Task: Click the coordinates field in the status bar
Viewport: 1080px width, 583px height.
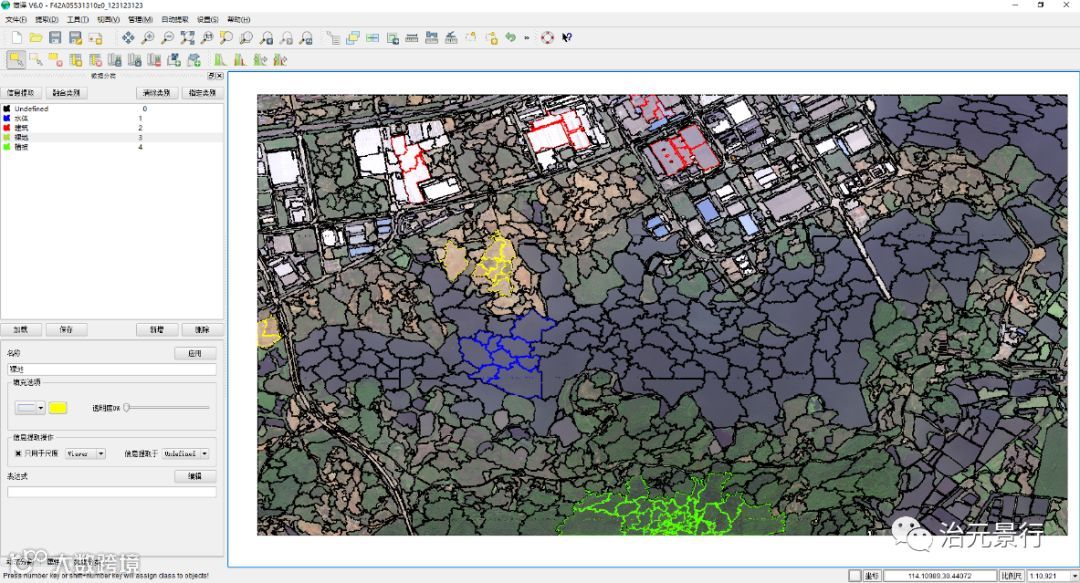Action: pos(940,575)
